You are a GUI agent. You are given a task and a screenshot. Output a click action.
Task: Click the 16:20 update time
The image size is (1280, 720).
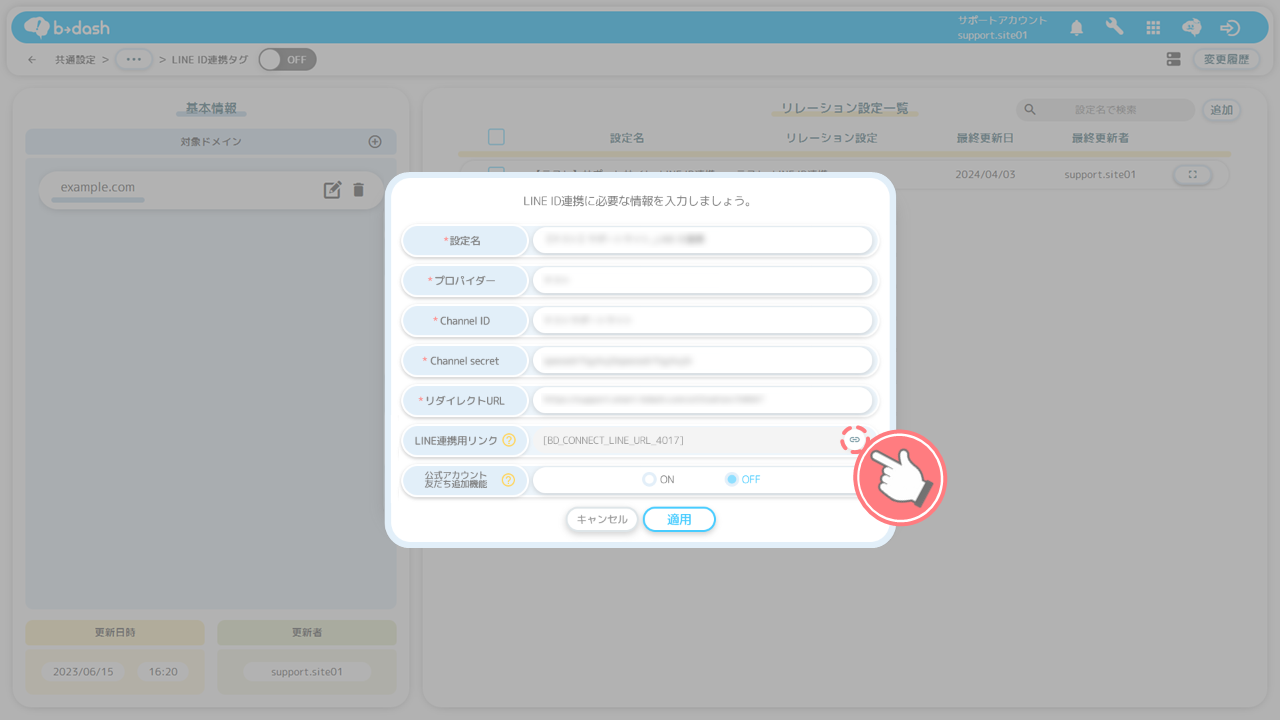(163, 672)
